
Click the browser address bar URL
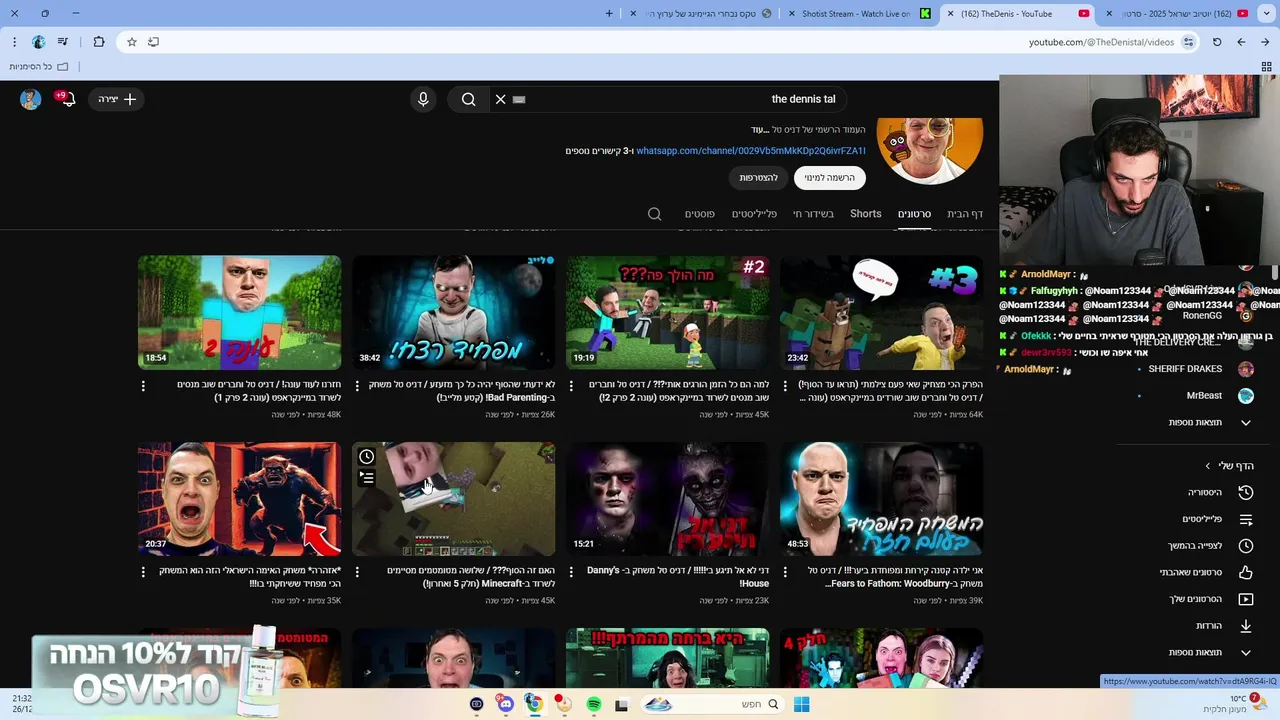point(1101,42)
